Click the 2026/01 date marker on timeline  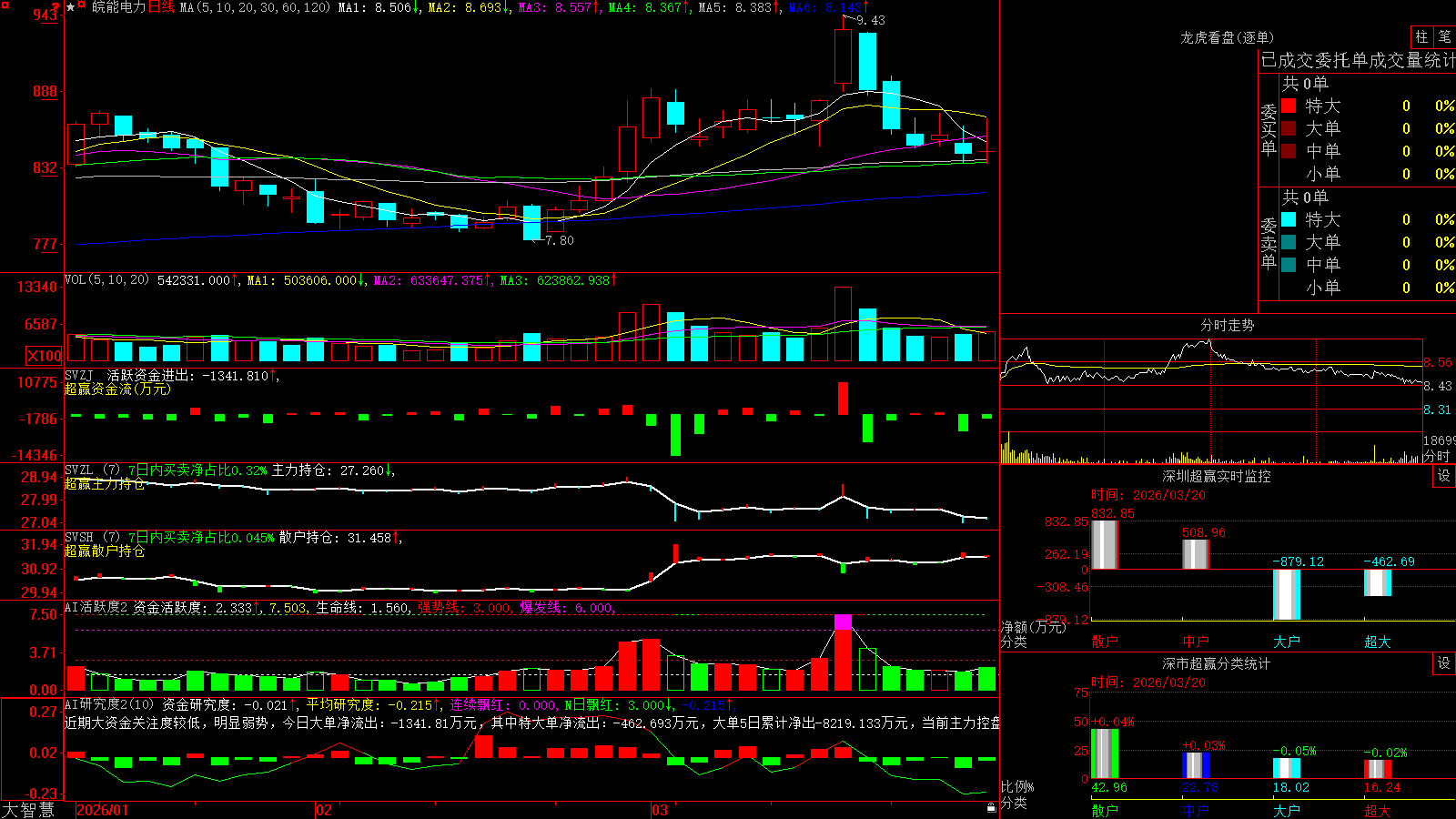(103, 810)
